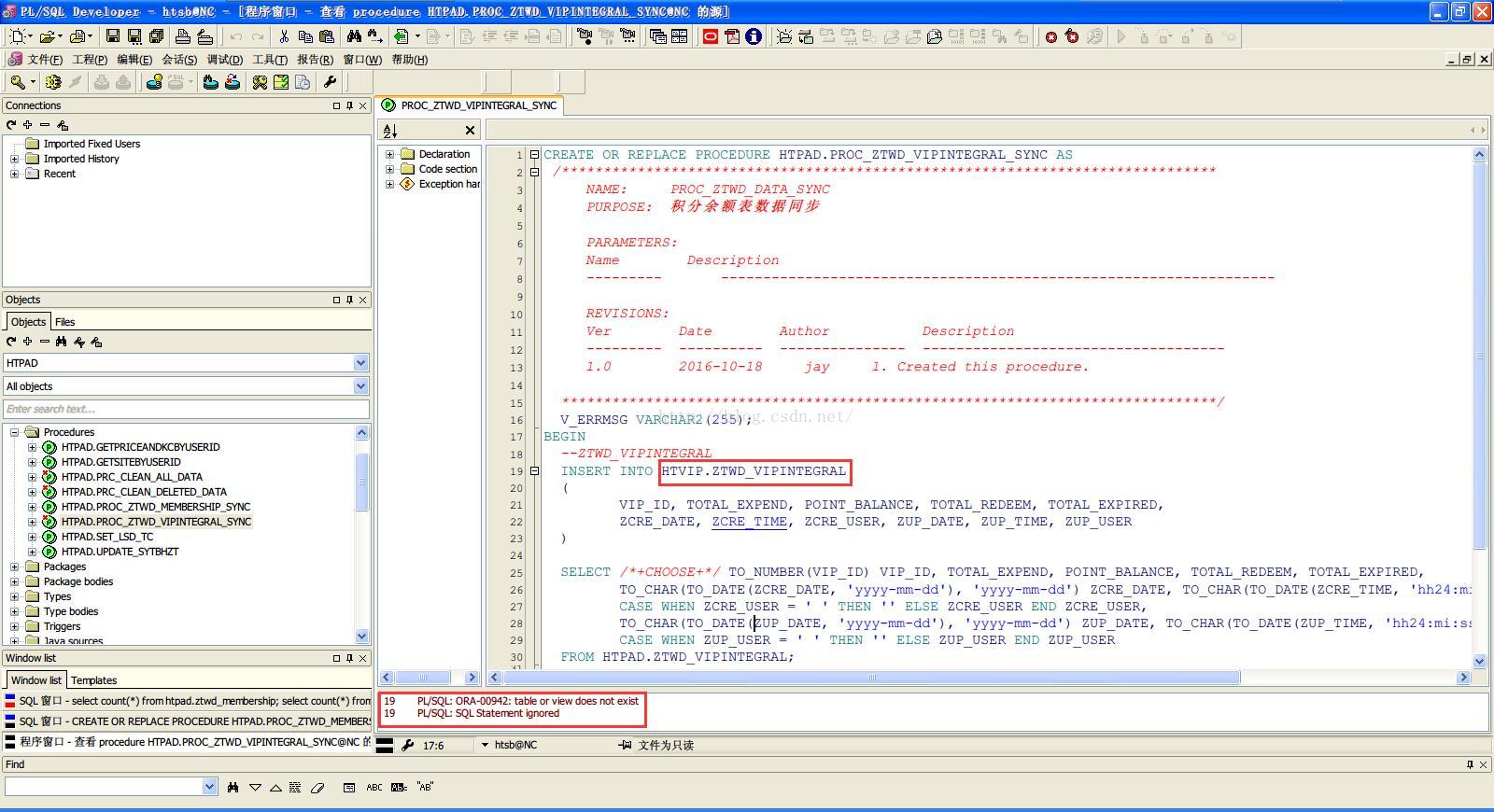This screenshot has width=1494, height=812.
Task: Close the code contents pane
Action: pos(470,131)
